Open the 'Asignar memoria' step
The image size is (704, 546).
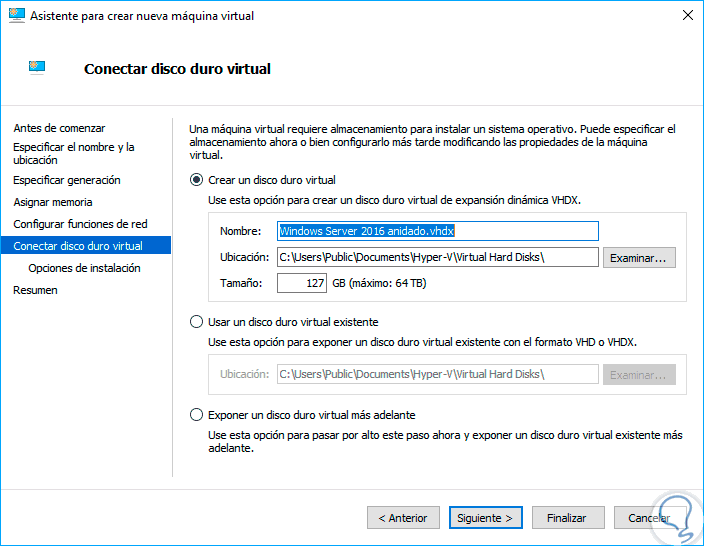53,202
